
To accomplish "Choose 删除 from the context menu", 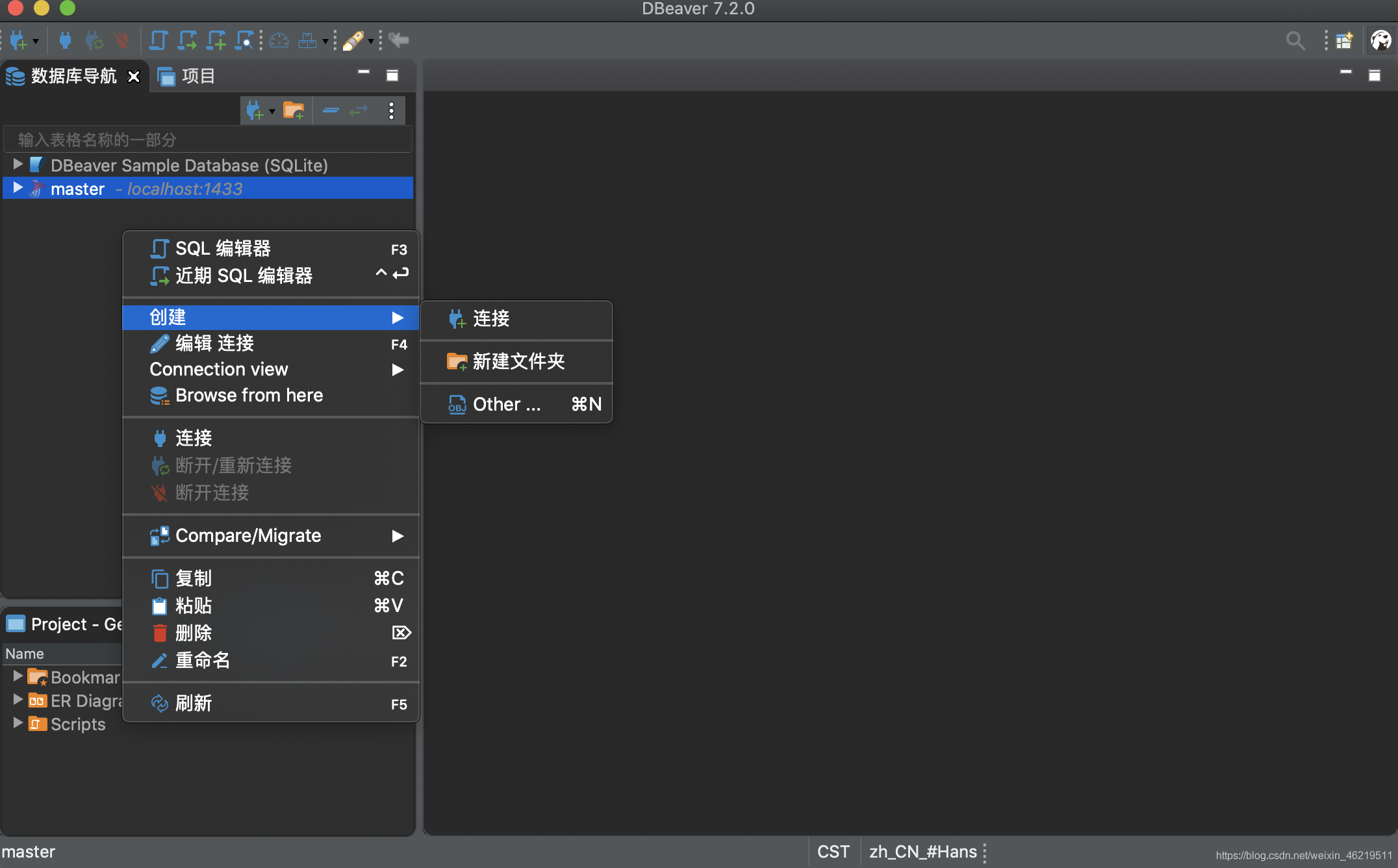I will pyautogui.click(x=271, y=633).
